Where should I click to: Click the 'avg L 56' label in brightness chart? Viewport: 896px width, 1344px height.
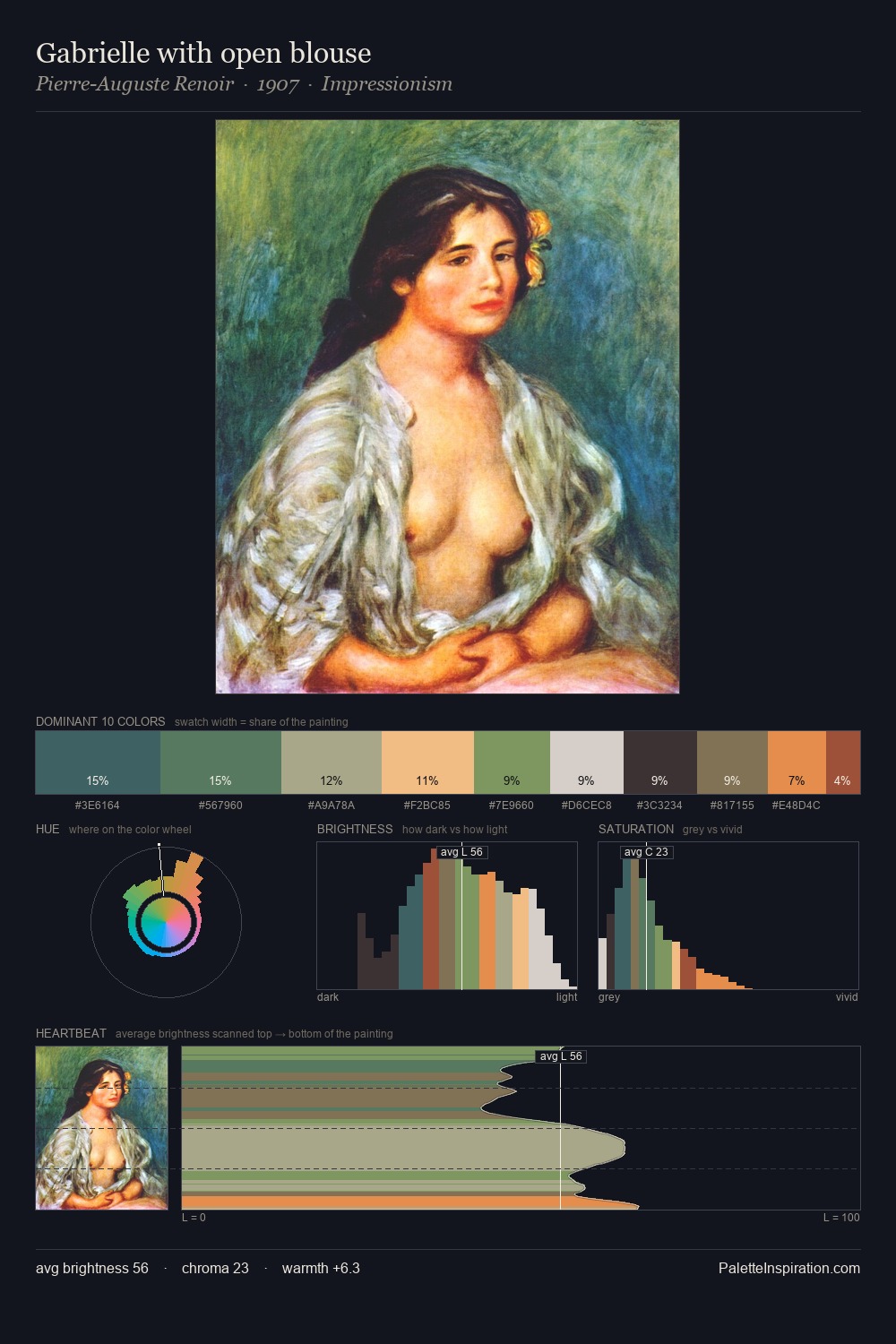point(462,852)
